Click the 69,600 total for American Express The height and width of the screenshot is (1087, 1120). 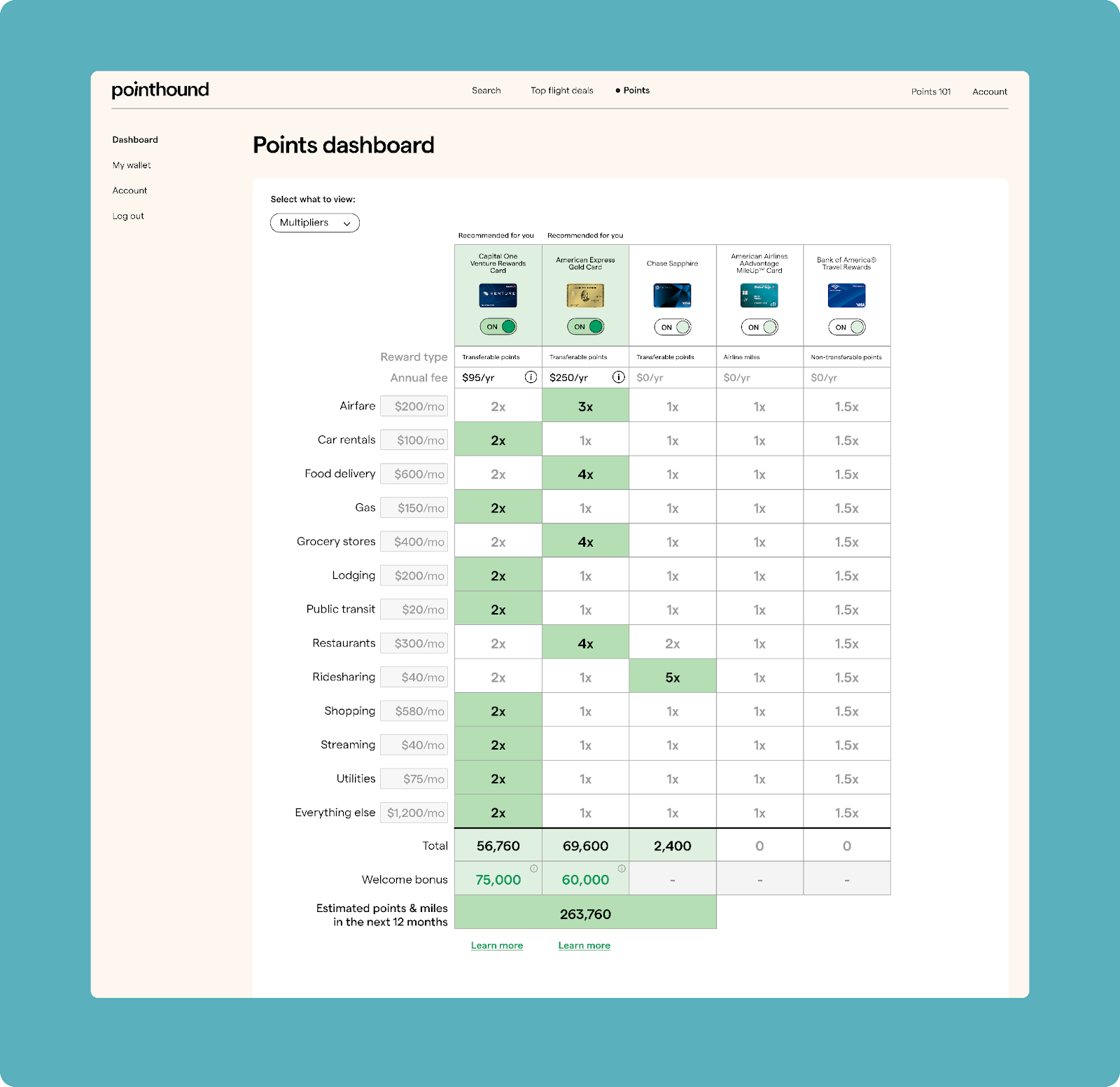pos(585,846)
